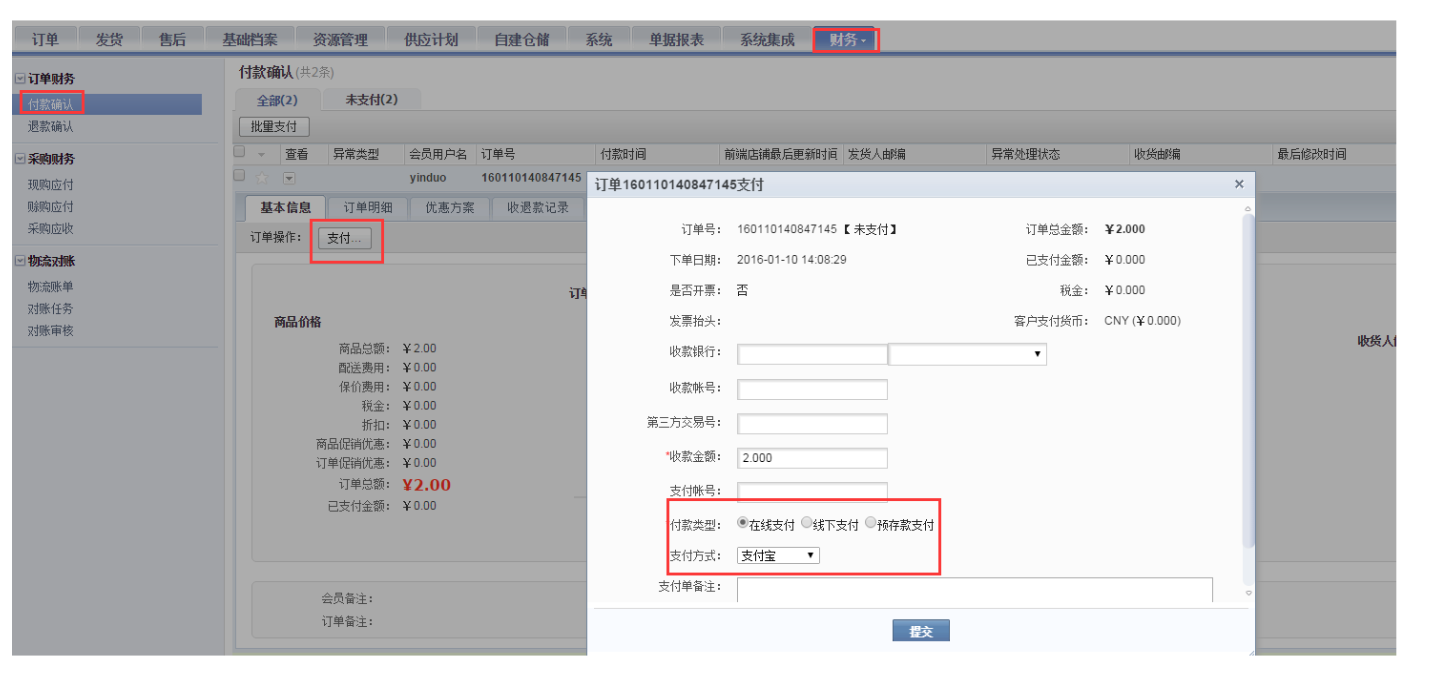This screenshot has width=1433, height=697.
Task: Open the 单据报表 menu
Action: (x=675, y=38)
